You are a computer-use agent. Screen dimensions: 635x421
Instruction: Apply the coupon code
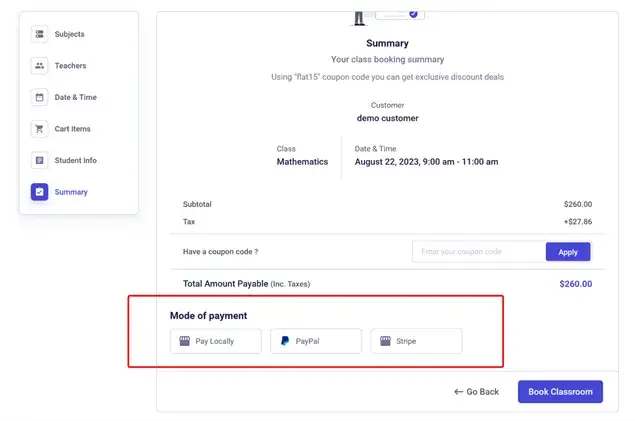click(x=568, y=252)
